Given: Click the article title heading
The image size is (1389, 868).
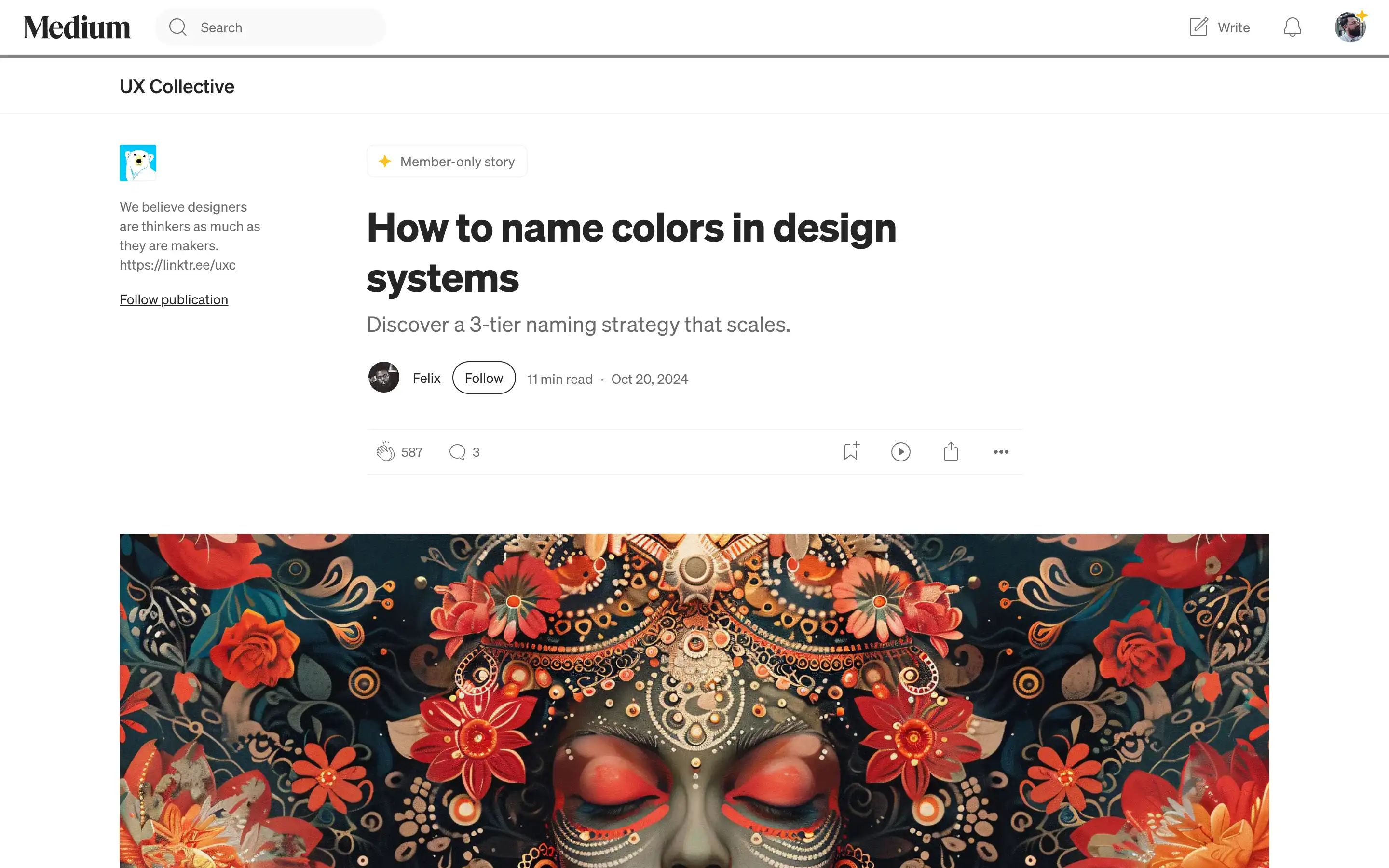Looking at the screenshot, I should [631, 253].
